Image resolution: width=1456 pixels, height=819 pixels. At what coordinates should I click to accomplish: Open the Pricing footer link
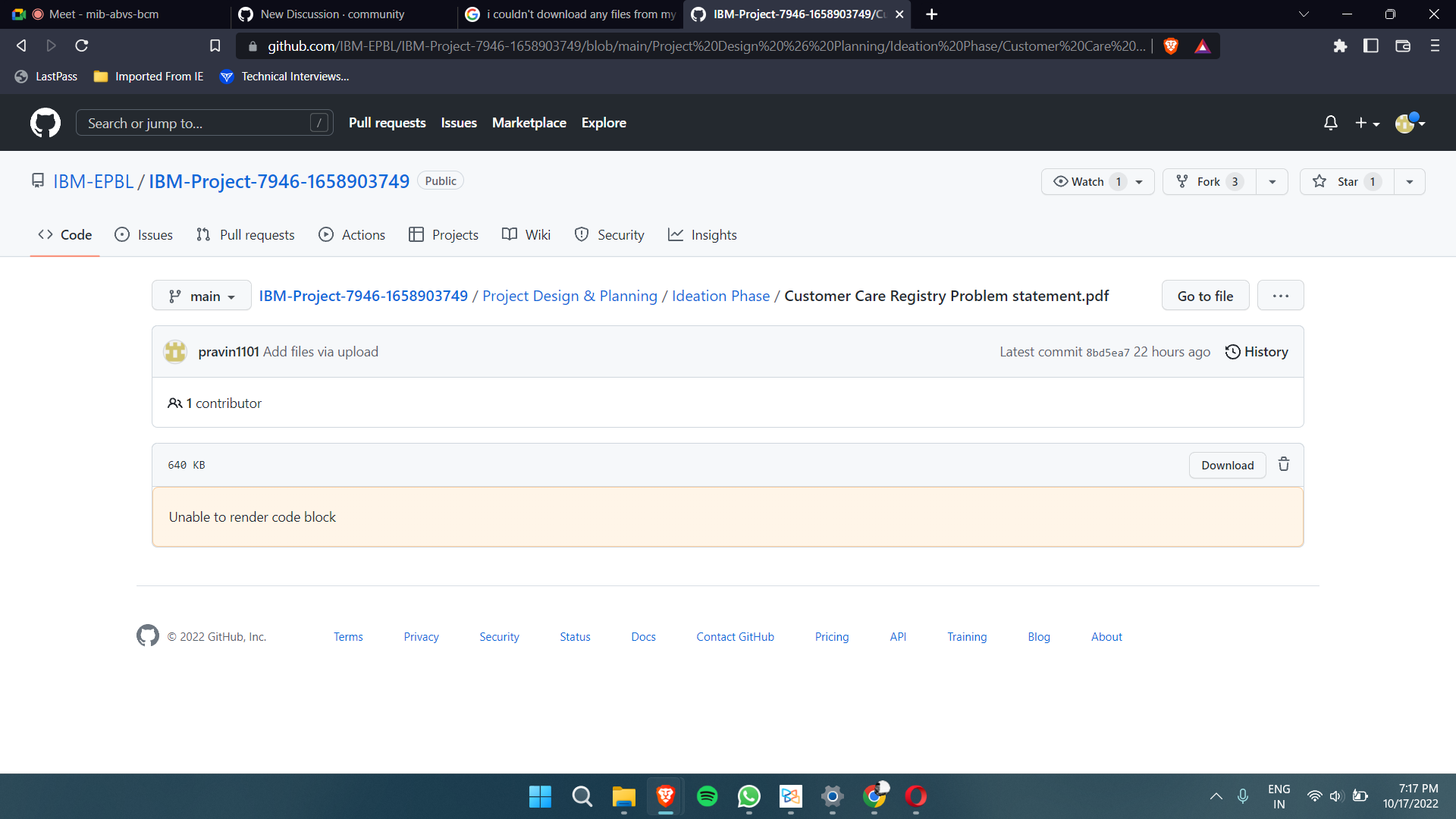pos(832,637)
